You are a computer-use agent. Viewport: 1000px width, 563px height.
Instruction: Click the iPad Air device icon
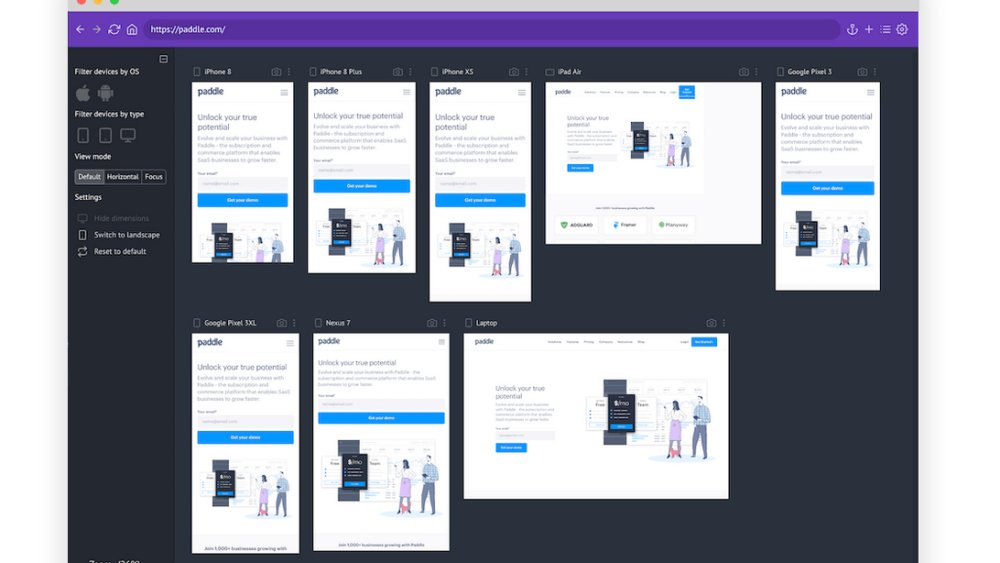click(550, 72)
